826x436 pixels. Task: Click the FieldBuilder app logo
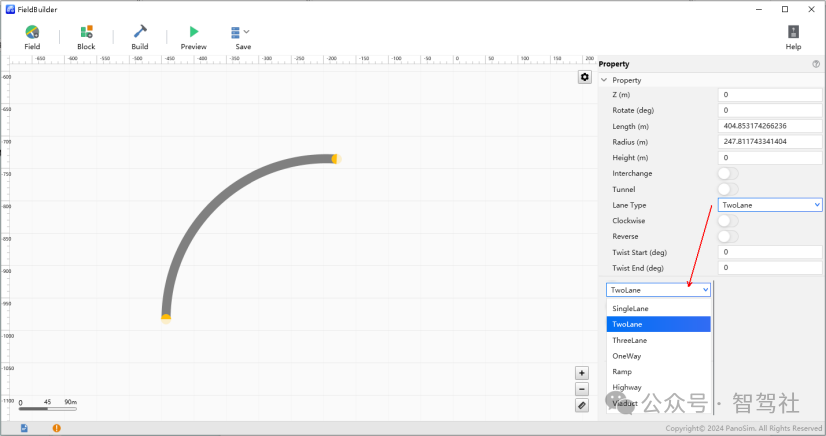tap(10, 9)
